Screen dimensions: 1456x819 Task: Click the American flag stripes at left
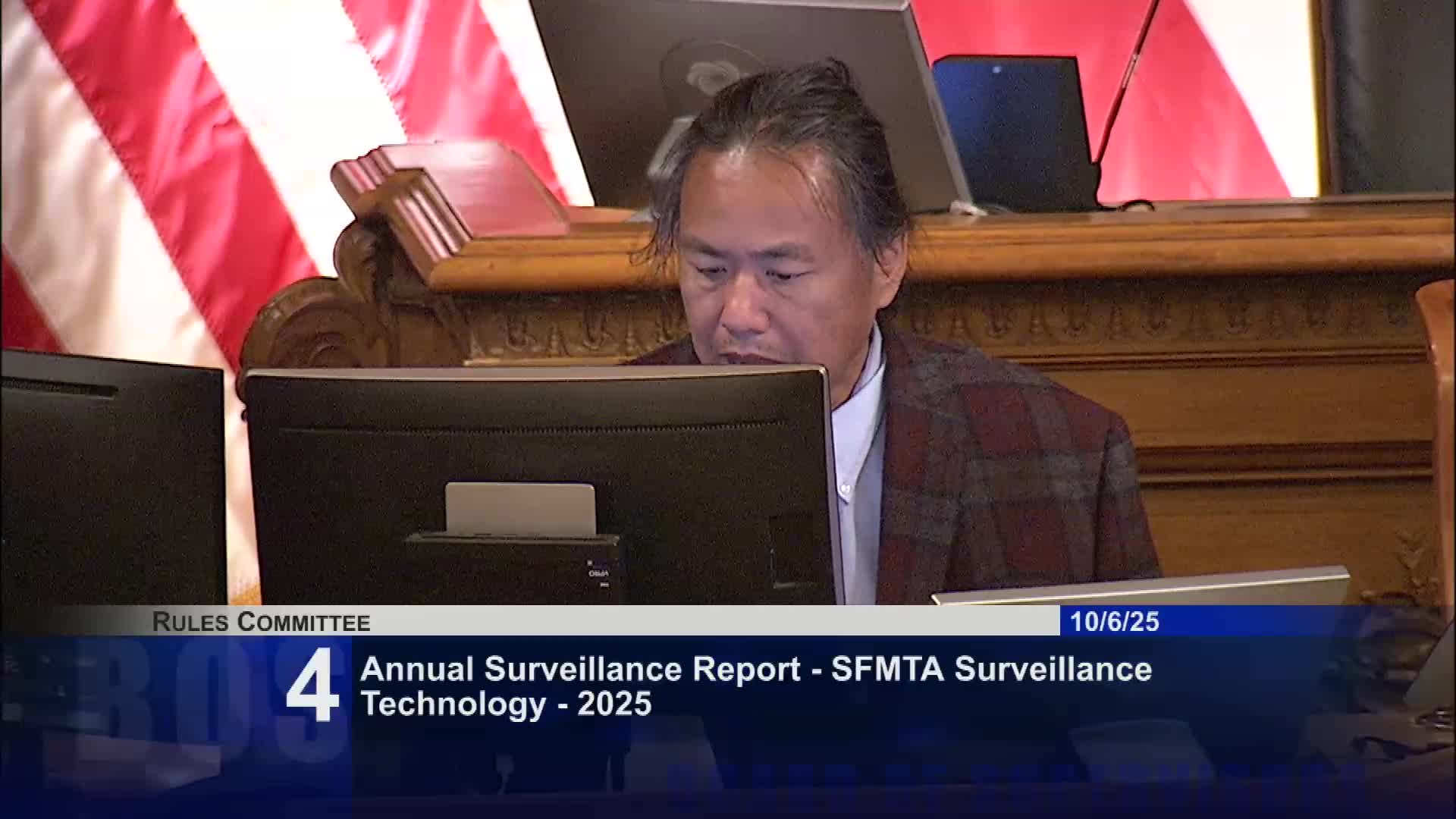pos(152,152)
